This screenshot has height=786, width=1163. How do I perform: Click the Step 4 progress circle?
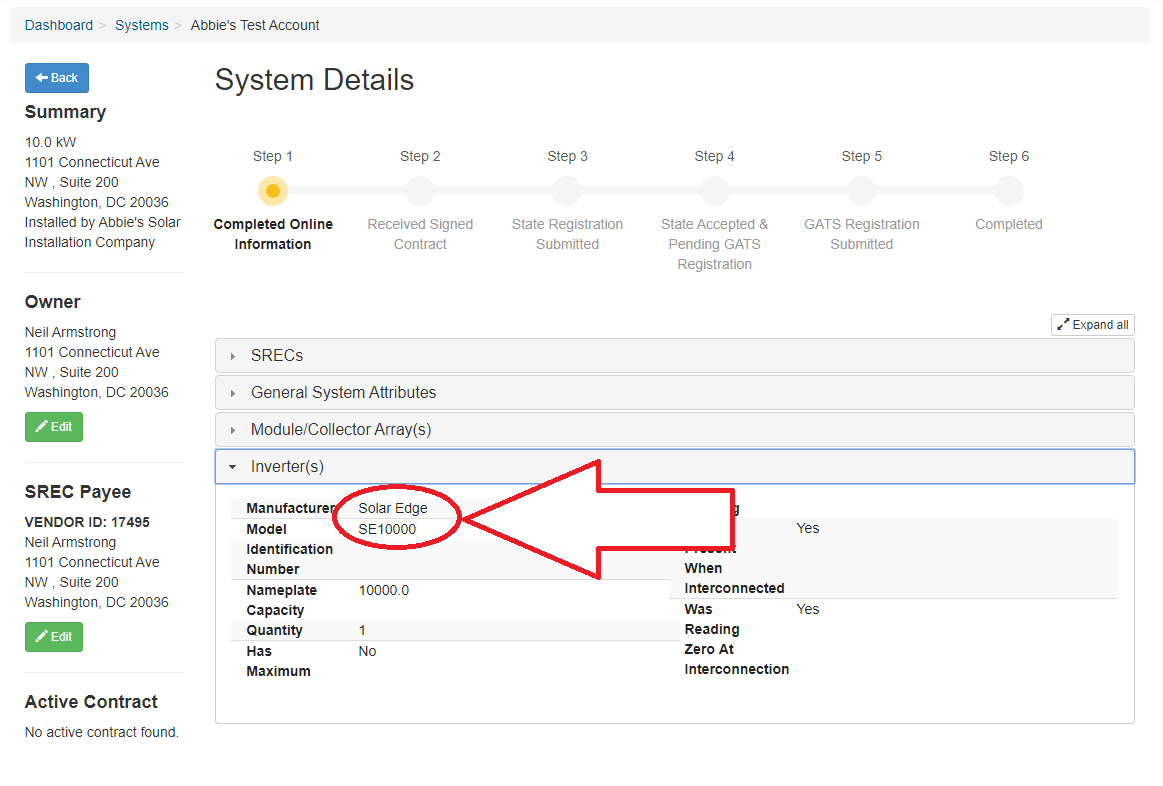(715, 190)
